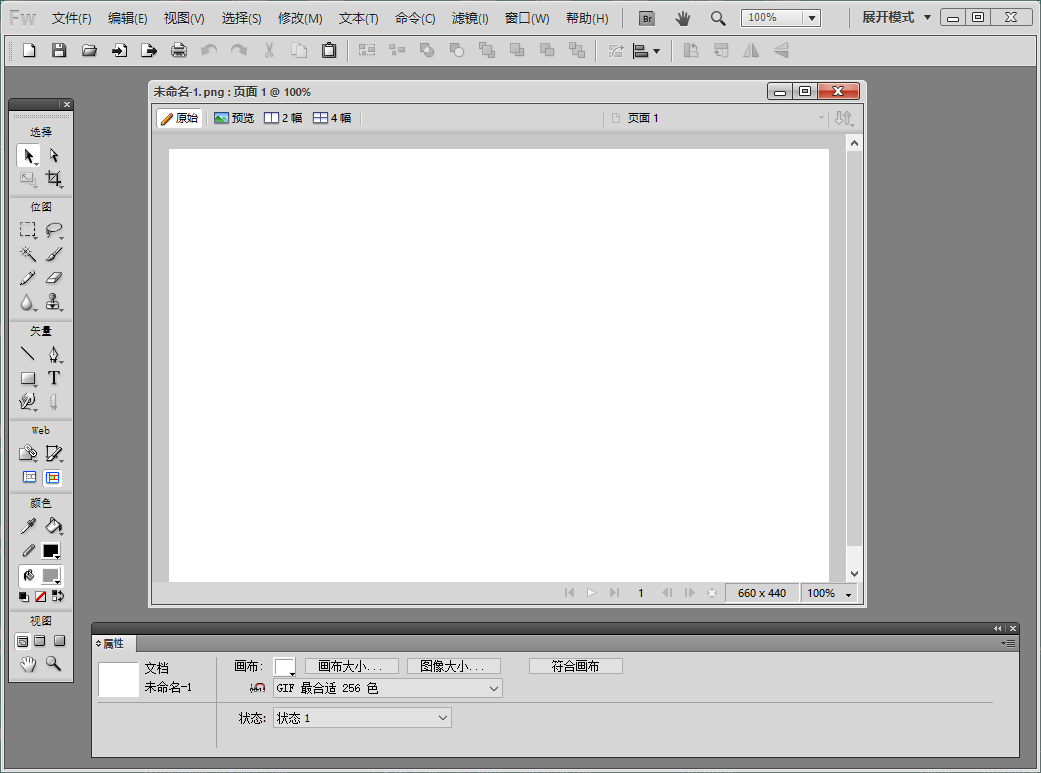Click the Save icon in main toolbar
The height and width of the screenshot is (773, 1041).
tap(59, 50)
